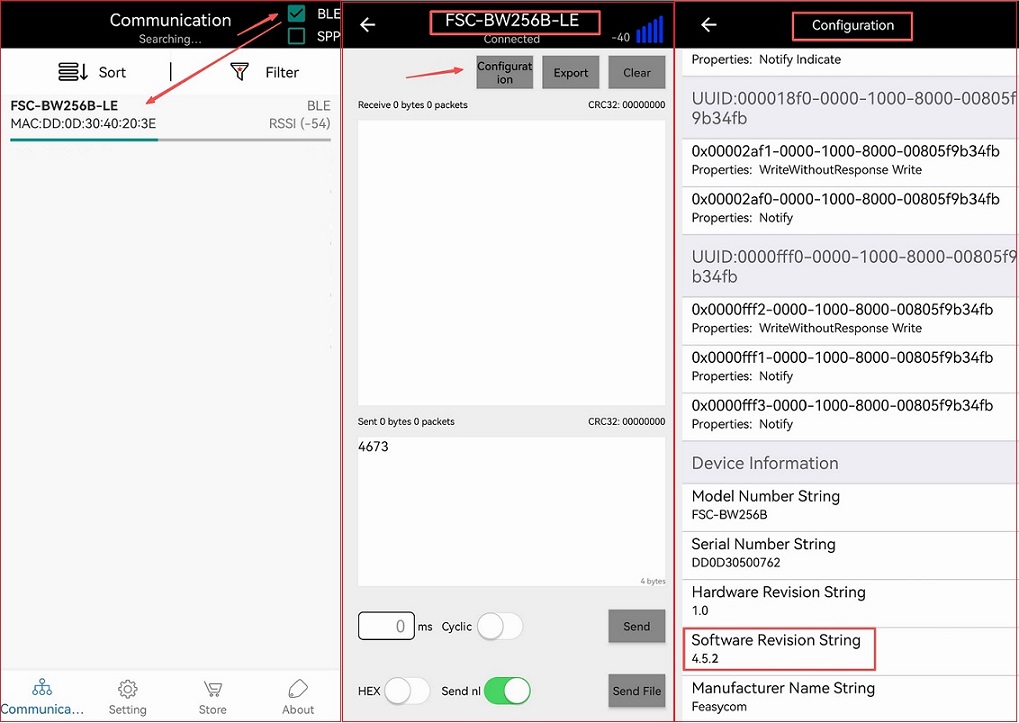This screenshot has width=1019, height=723.
Task: Open the Store cart tab
Action: (x=212, y=689)
